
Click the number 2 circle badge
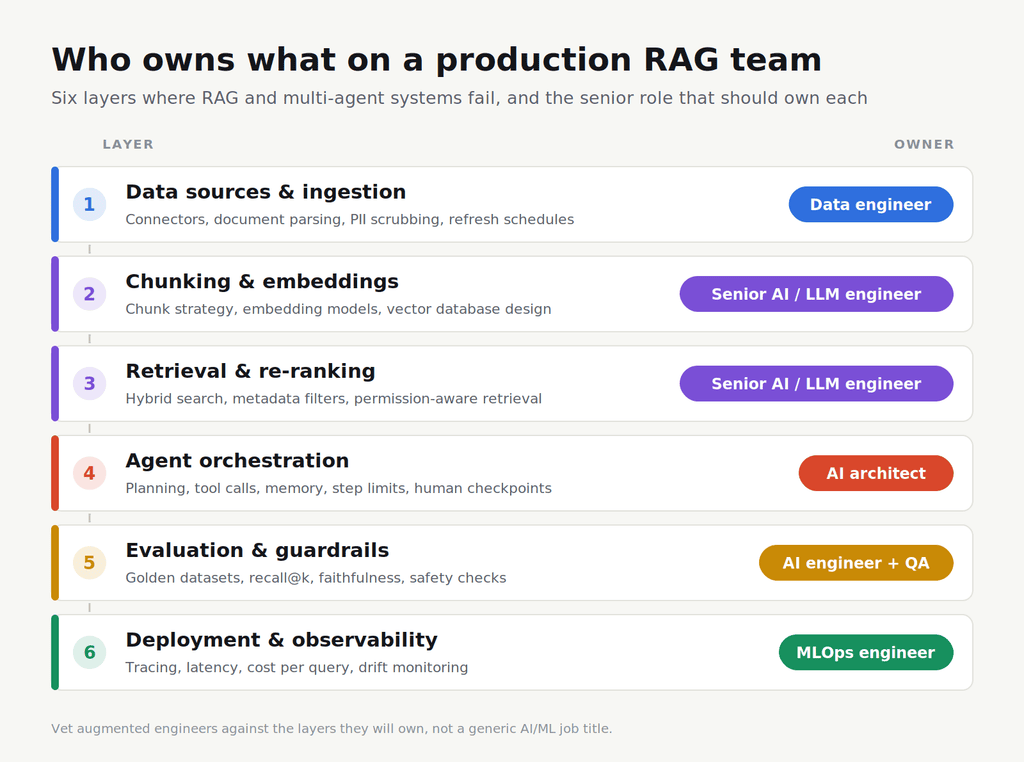(x=89, y=294)
